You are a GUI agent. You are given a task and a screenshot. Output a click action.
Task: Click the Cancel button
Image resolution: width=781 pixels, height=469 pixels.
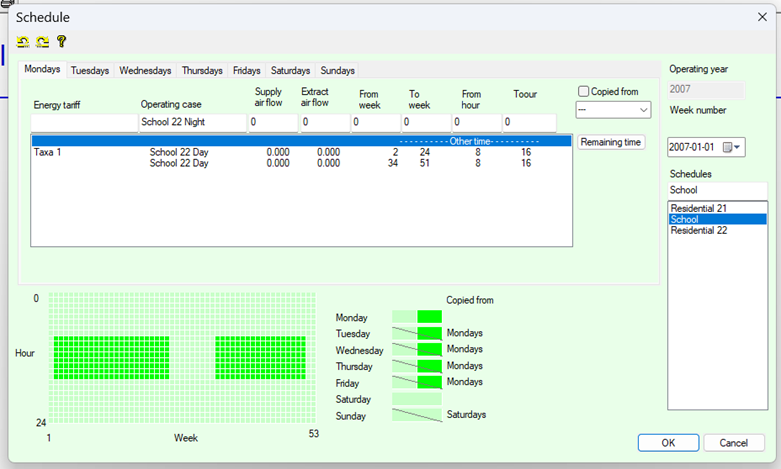click(x=733, y=442)
